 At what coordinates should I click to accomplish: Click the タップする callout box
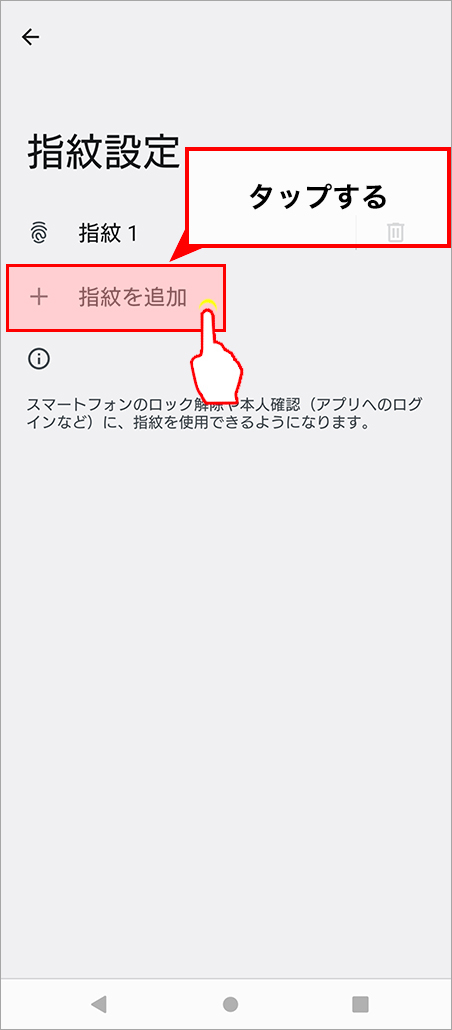[319, 197]
